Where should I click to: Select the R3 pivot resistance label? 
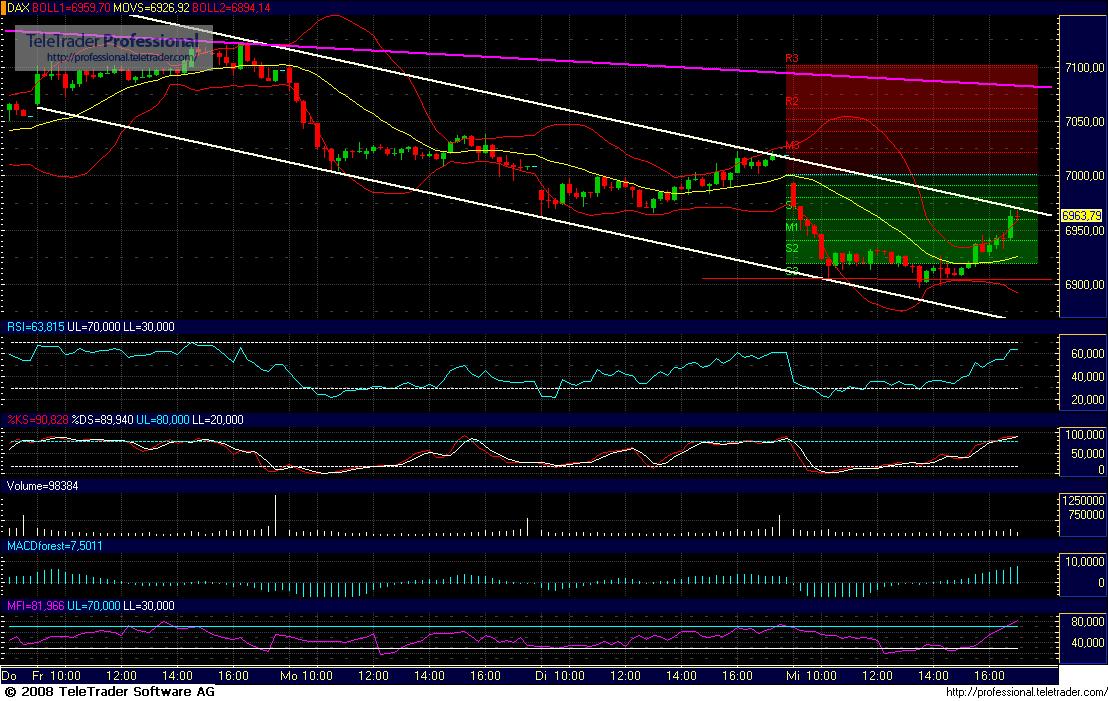coord(792,58)
